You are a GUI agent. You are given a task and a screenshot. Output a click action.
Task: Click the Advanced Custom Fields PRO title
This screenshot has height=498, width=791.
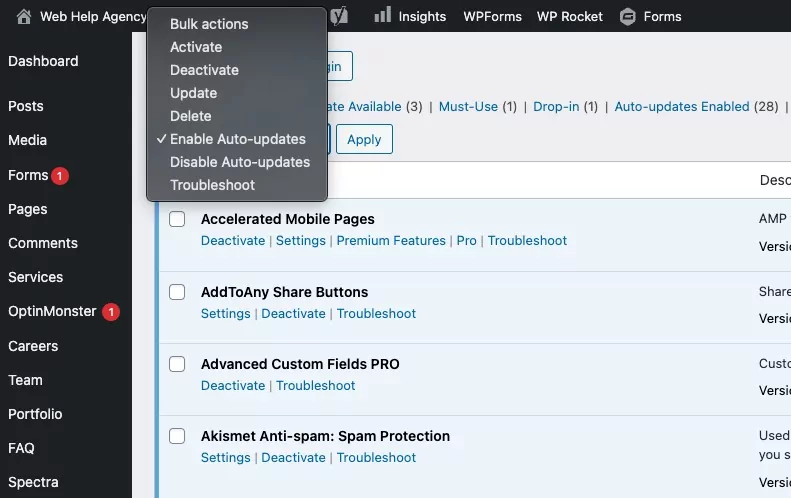click(x=300, y=364)
